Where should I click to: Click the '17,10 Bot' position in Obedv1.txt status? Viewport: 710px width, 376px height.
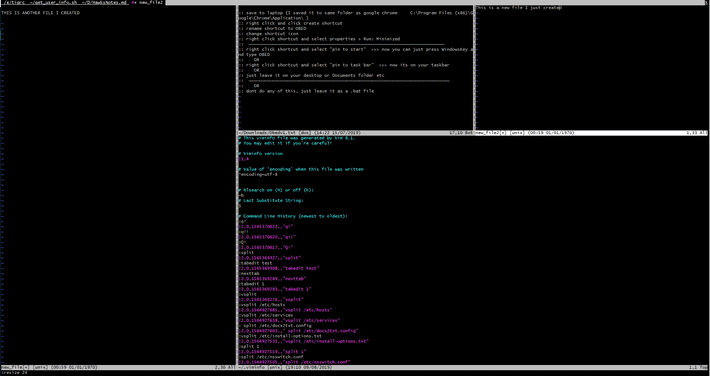tap(461, 133)
